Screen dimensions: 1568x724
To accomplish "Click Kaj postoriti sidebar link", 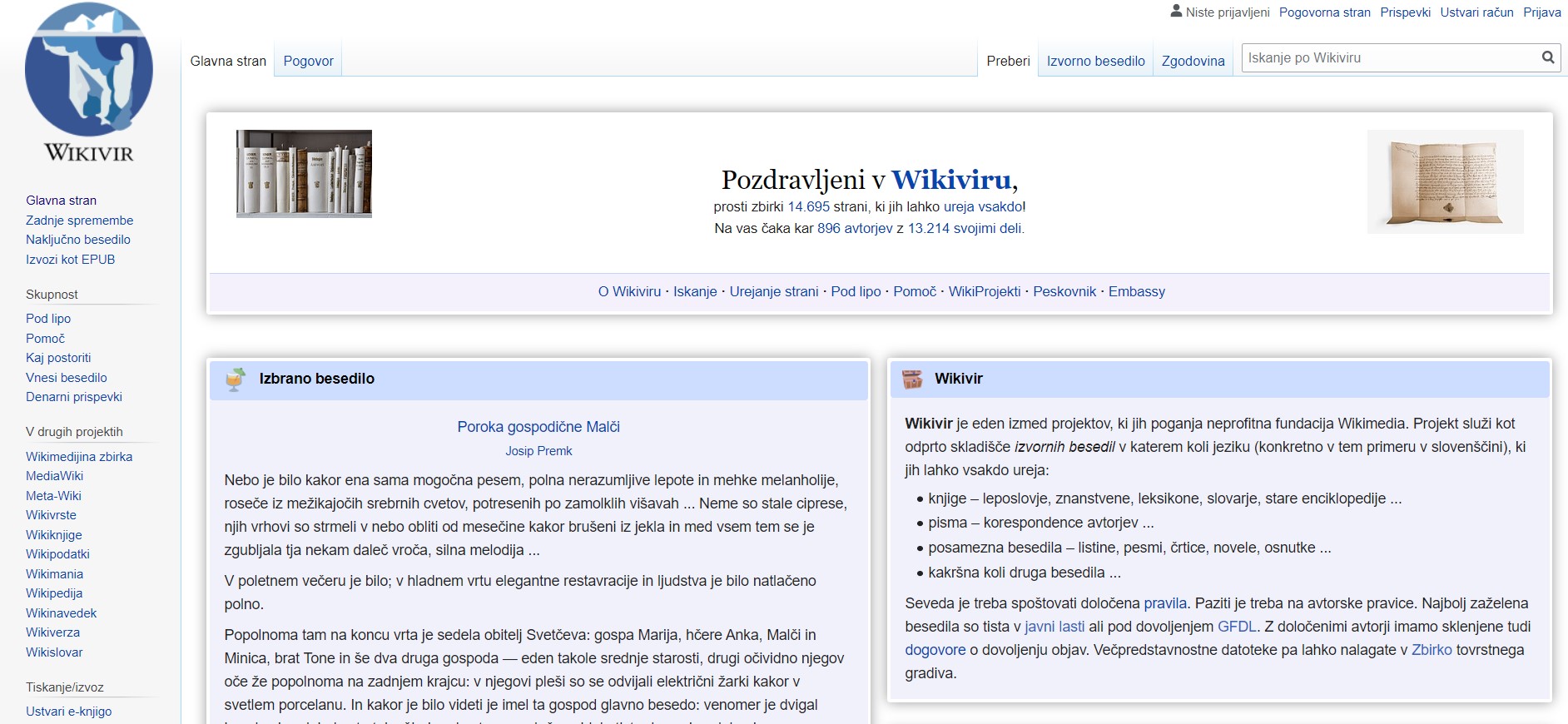I will 58,358.
